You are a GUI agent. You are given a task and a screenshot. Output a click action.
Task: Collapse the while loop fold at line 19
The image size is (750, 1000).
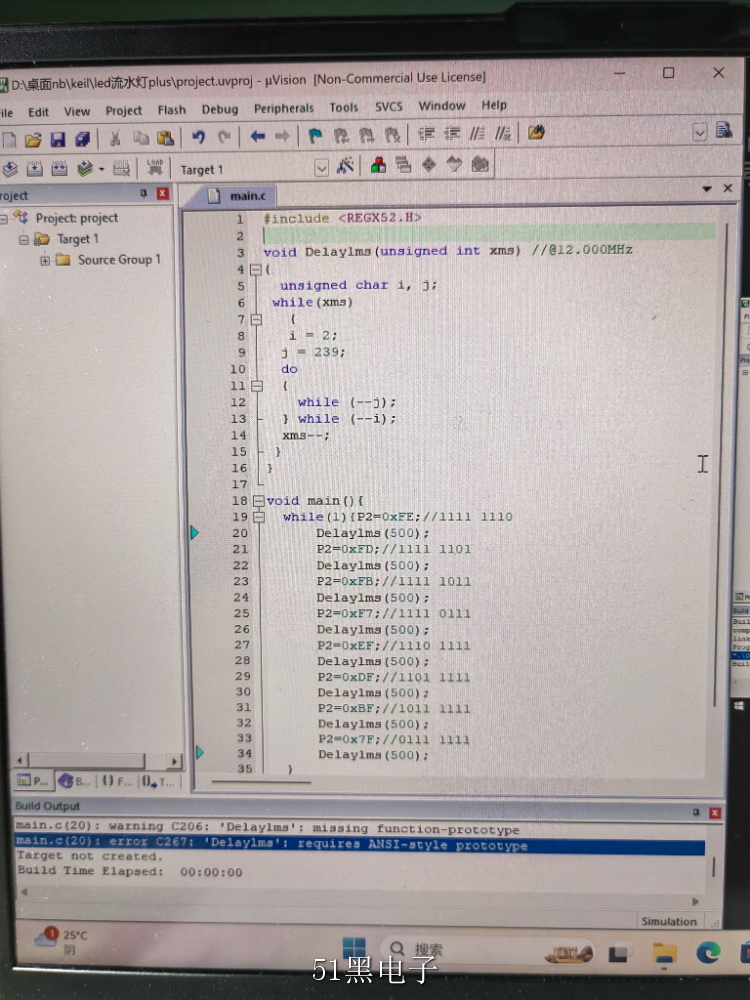(x=259, y=517)
